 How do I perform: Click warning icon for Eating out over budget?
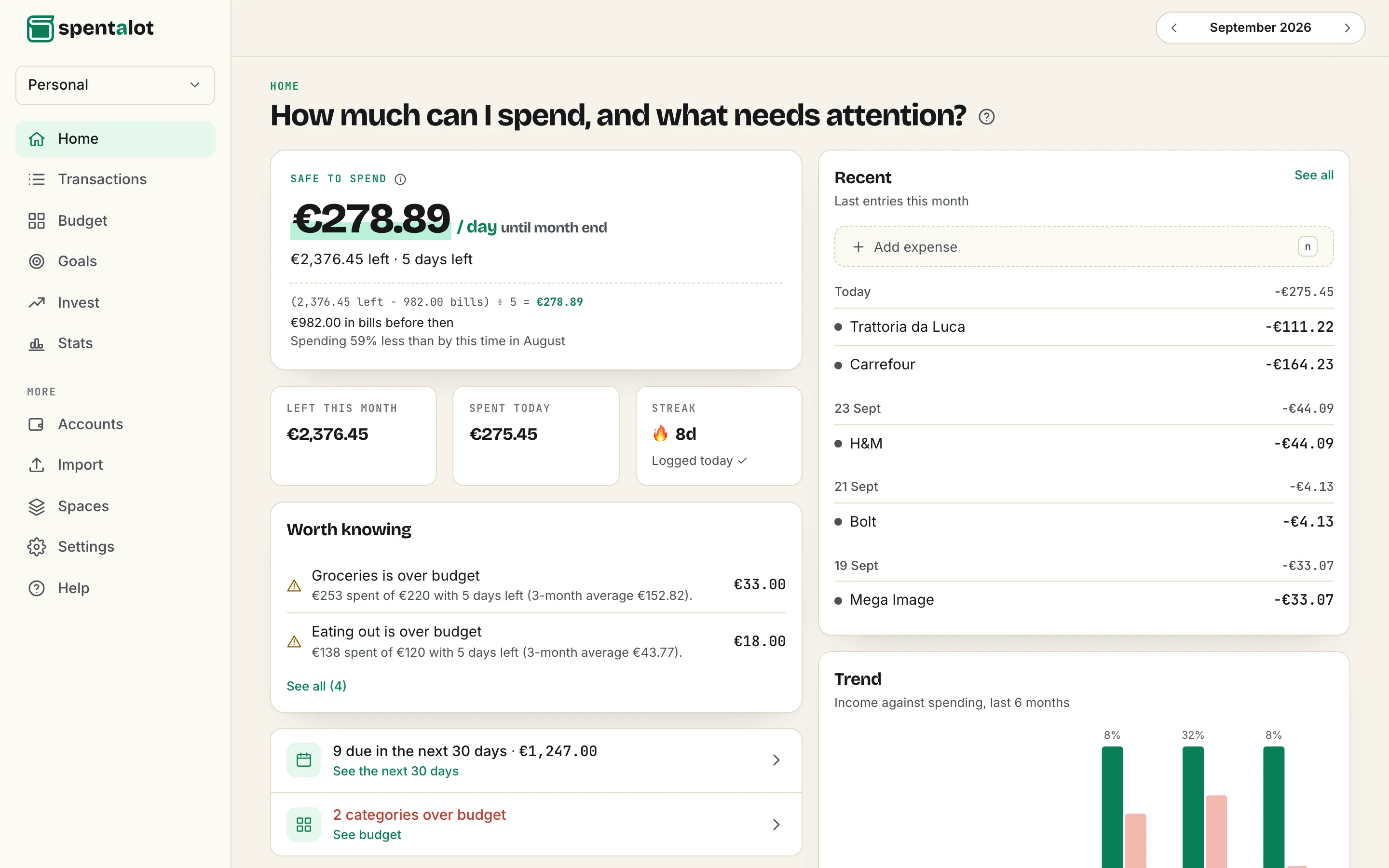pos(294,642)
